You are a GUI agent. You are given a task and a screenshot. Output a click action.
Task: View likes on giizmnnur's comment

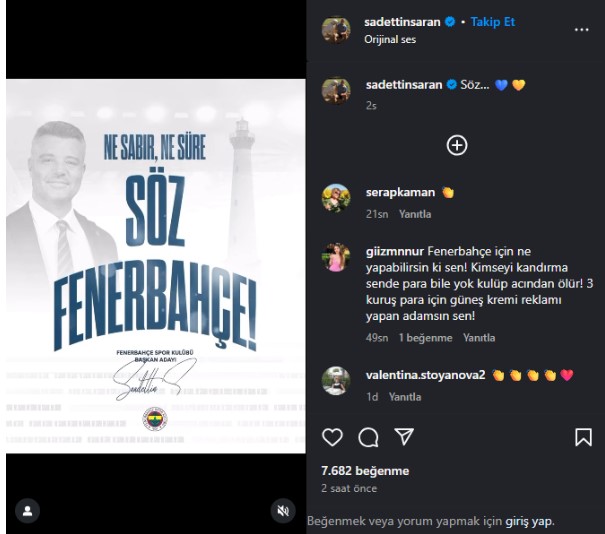(x=425, y=338)
